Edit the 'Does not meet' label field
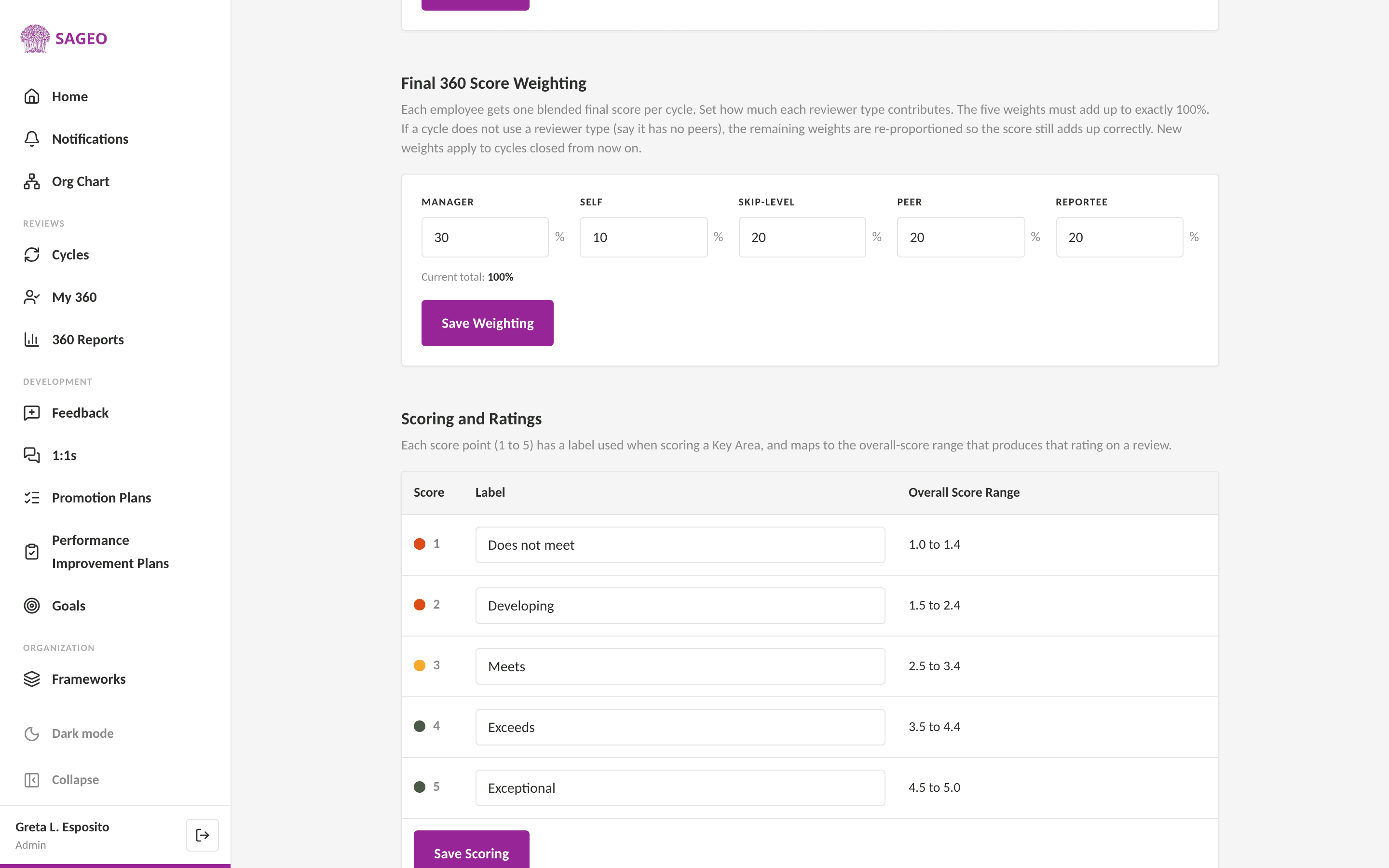Viewport: 1389px width, 868px height. 680,545
